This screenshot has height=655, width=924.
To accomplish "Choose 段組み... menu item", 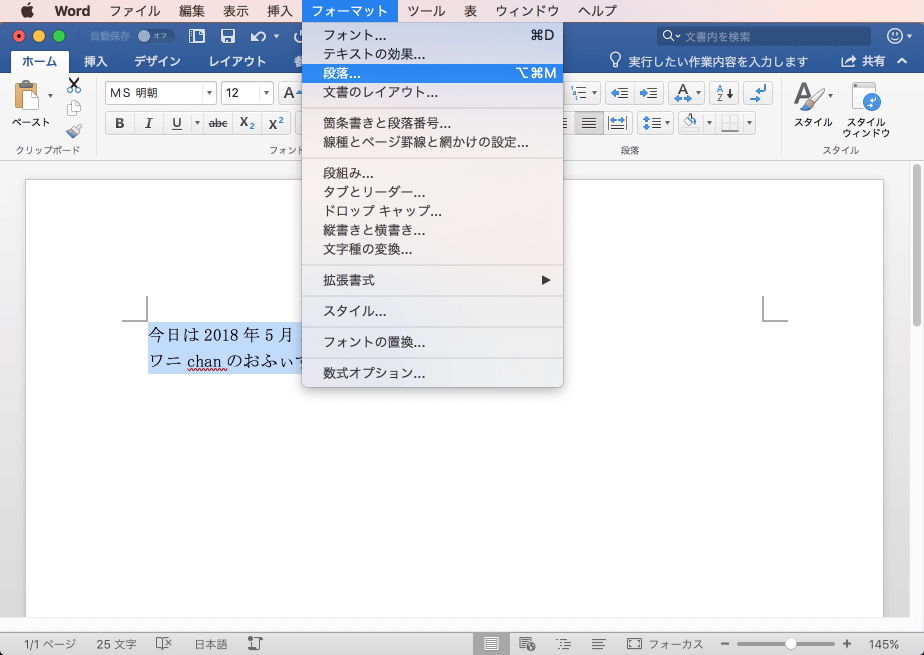I will (x=433, y=173).
